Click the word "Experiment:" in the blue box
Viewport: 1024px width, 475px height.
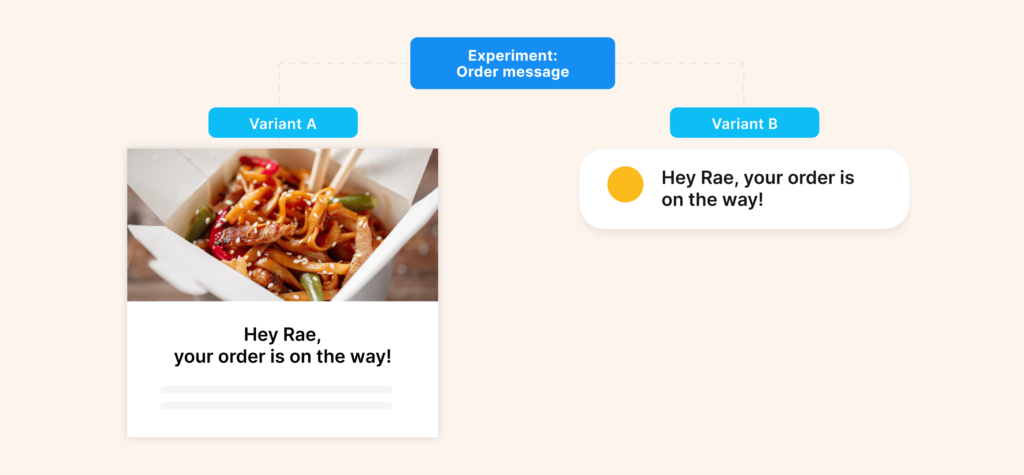512,55
